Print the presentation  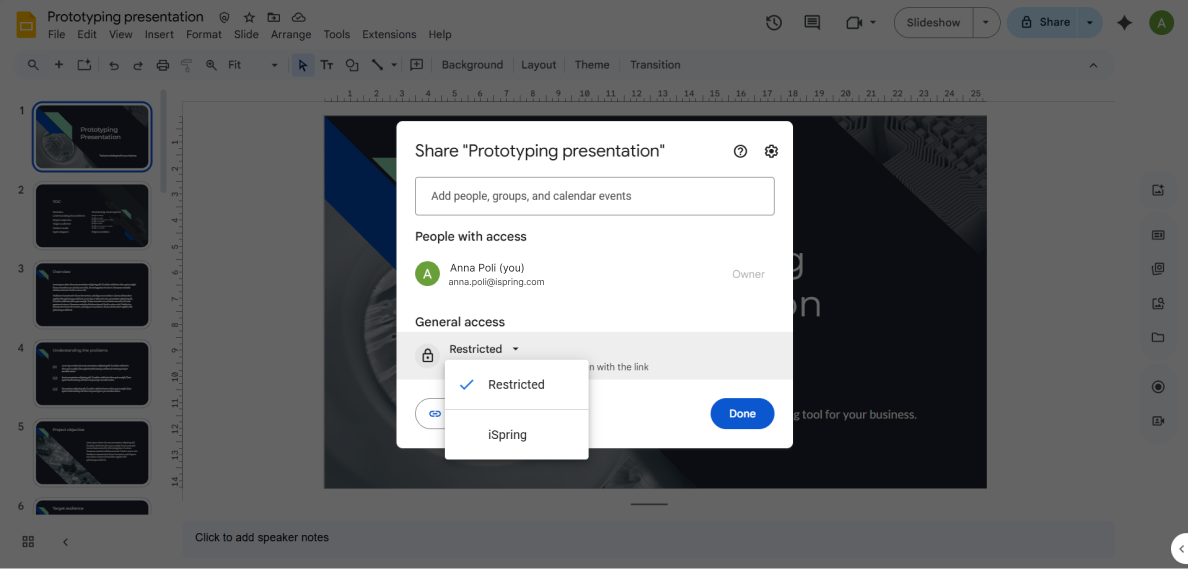162,65
